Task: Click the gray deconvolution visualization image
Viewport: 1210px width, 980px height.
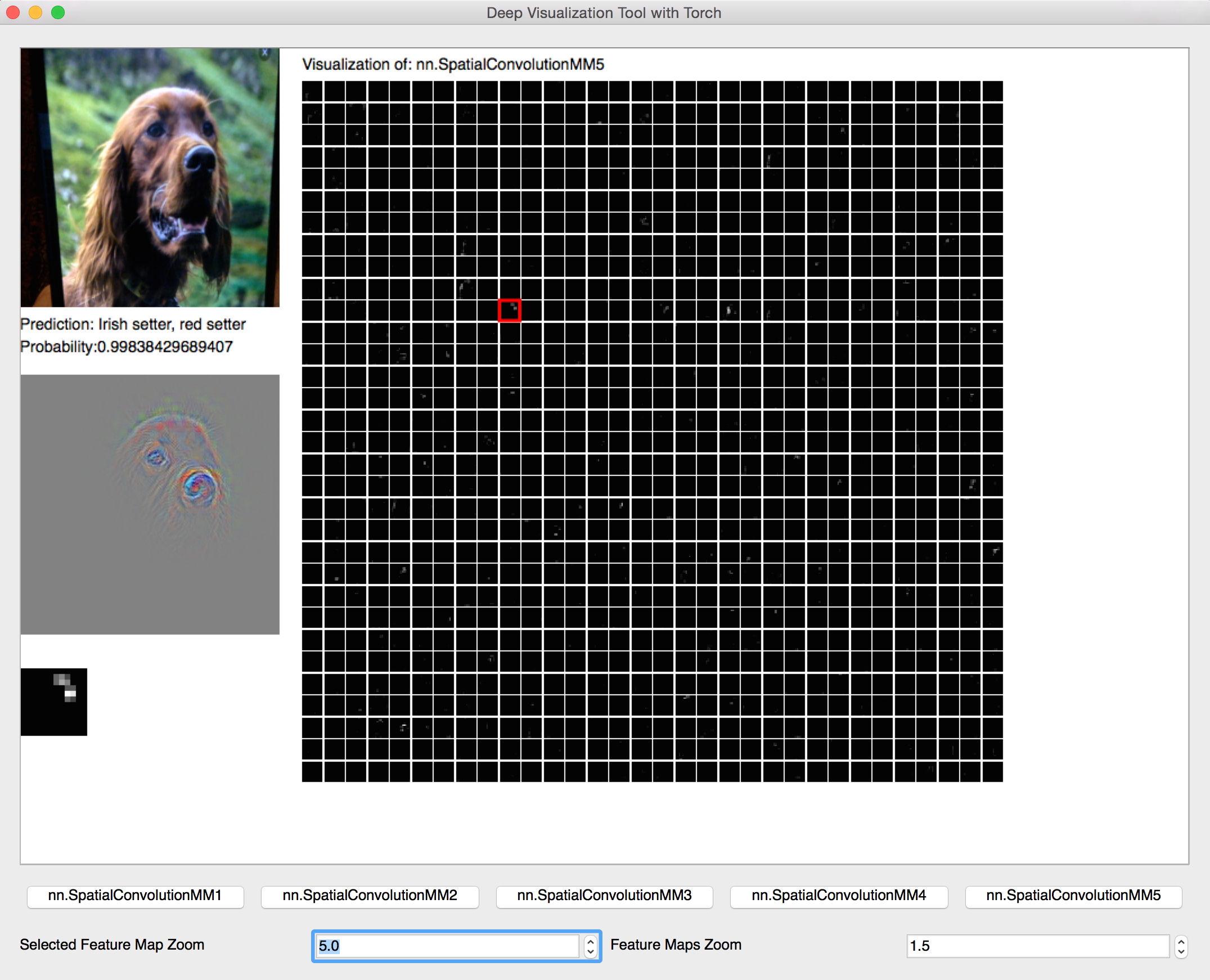Action: [150, 504]
